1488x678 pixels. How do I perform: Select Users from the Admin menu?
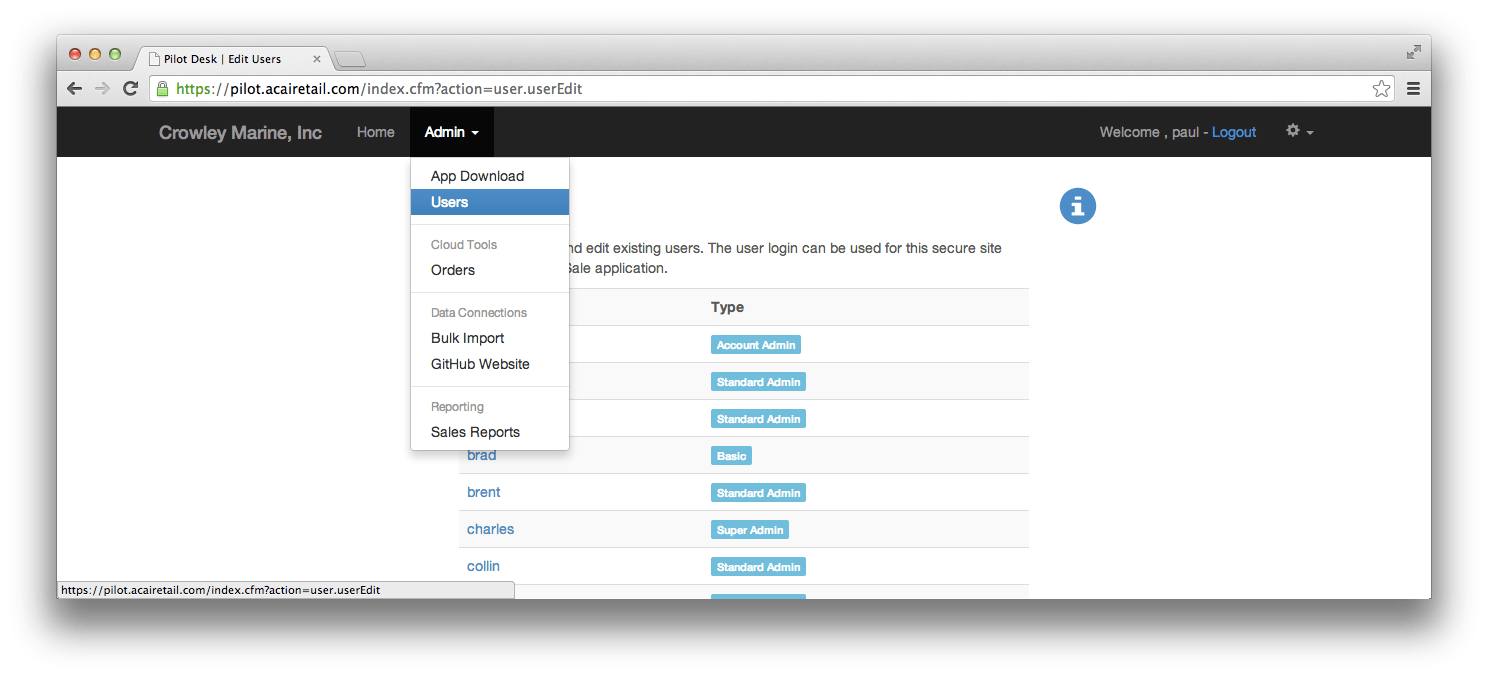449,201
